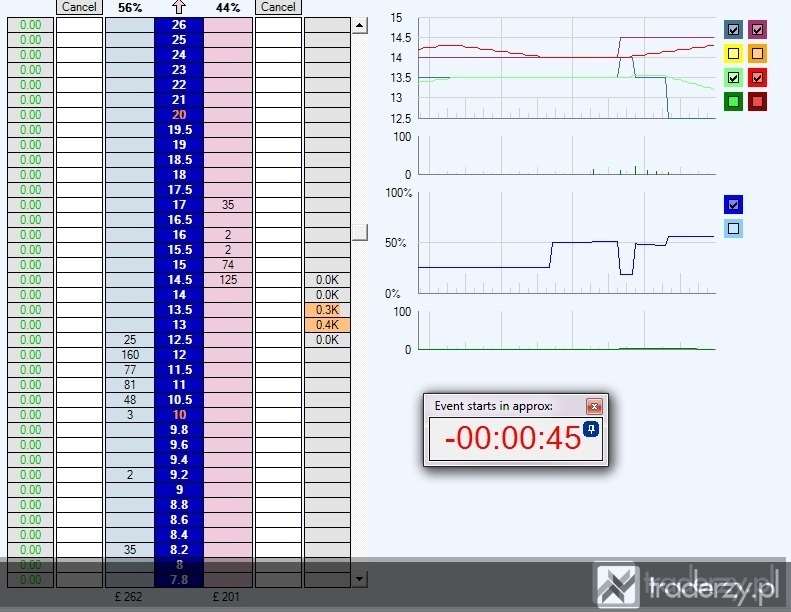Click the 0.00 profit cell beside 26
The height and width of the screenshot is (612, 791).
click(30, 25)
